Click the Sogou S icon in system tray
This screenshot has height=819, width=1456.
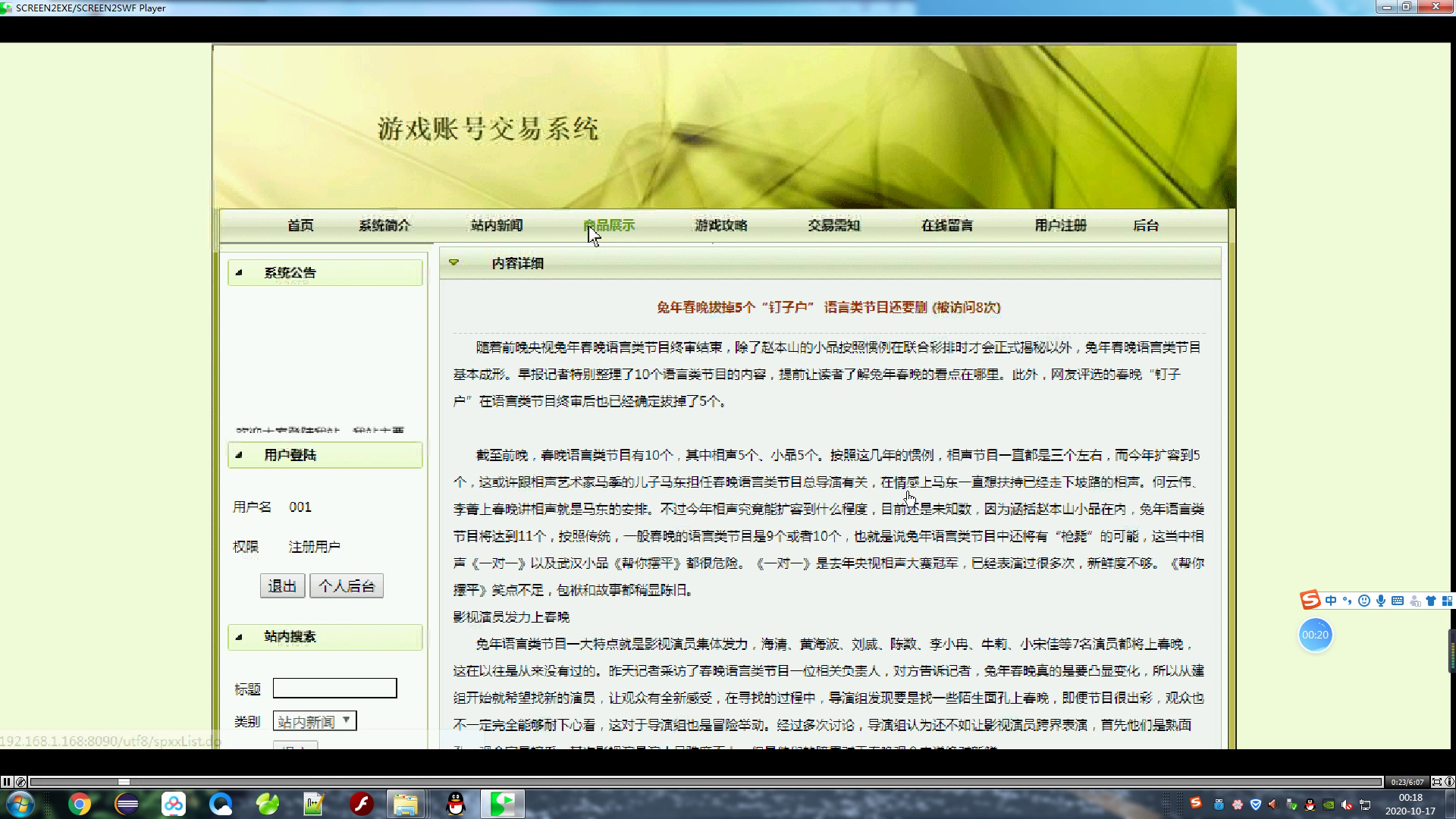click(x=1196, y=803)
